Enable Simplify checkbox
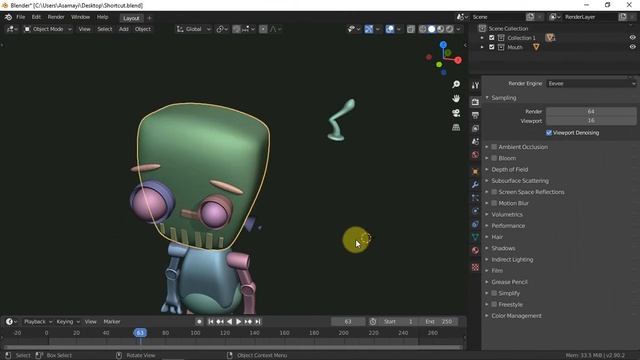This screenshot has width=640, height=360. (x=494, y=293)
